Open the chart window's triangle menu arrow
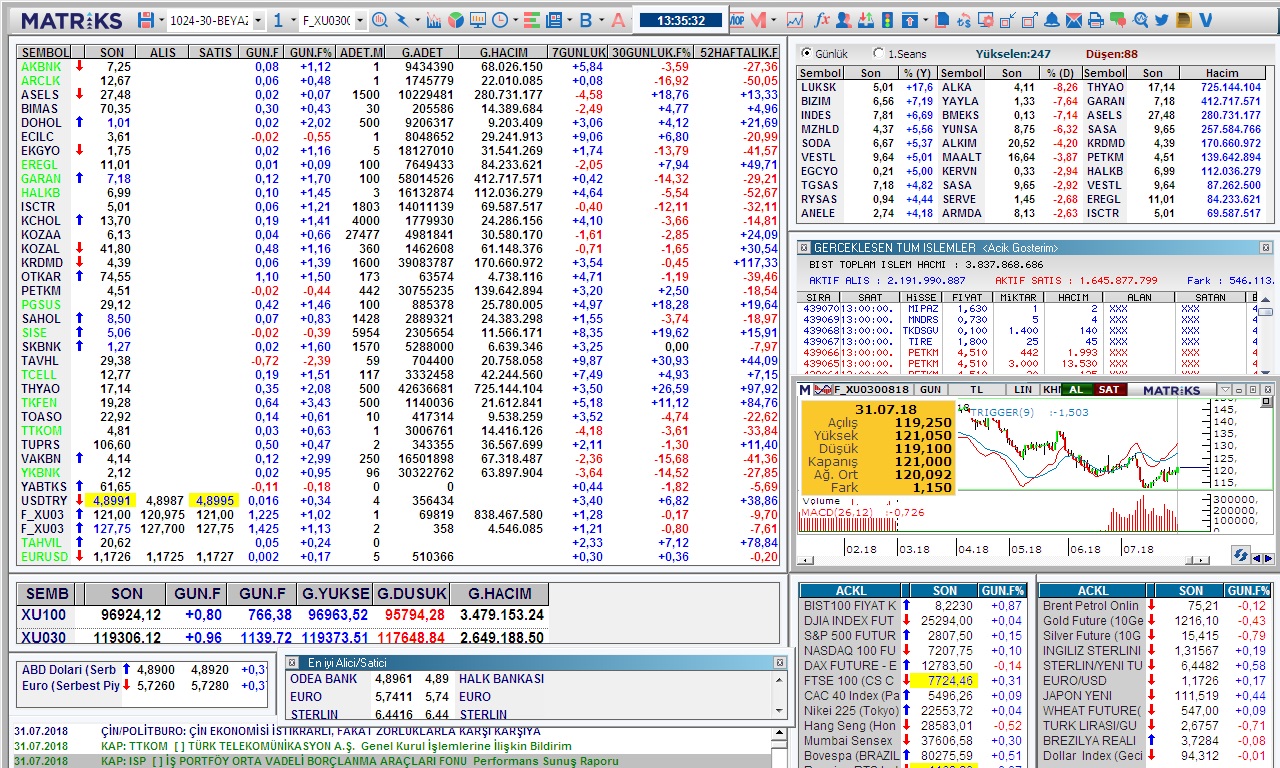Image resolution: width=1280 pixels, height=768 pixels. [1225, 390]
